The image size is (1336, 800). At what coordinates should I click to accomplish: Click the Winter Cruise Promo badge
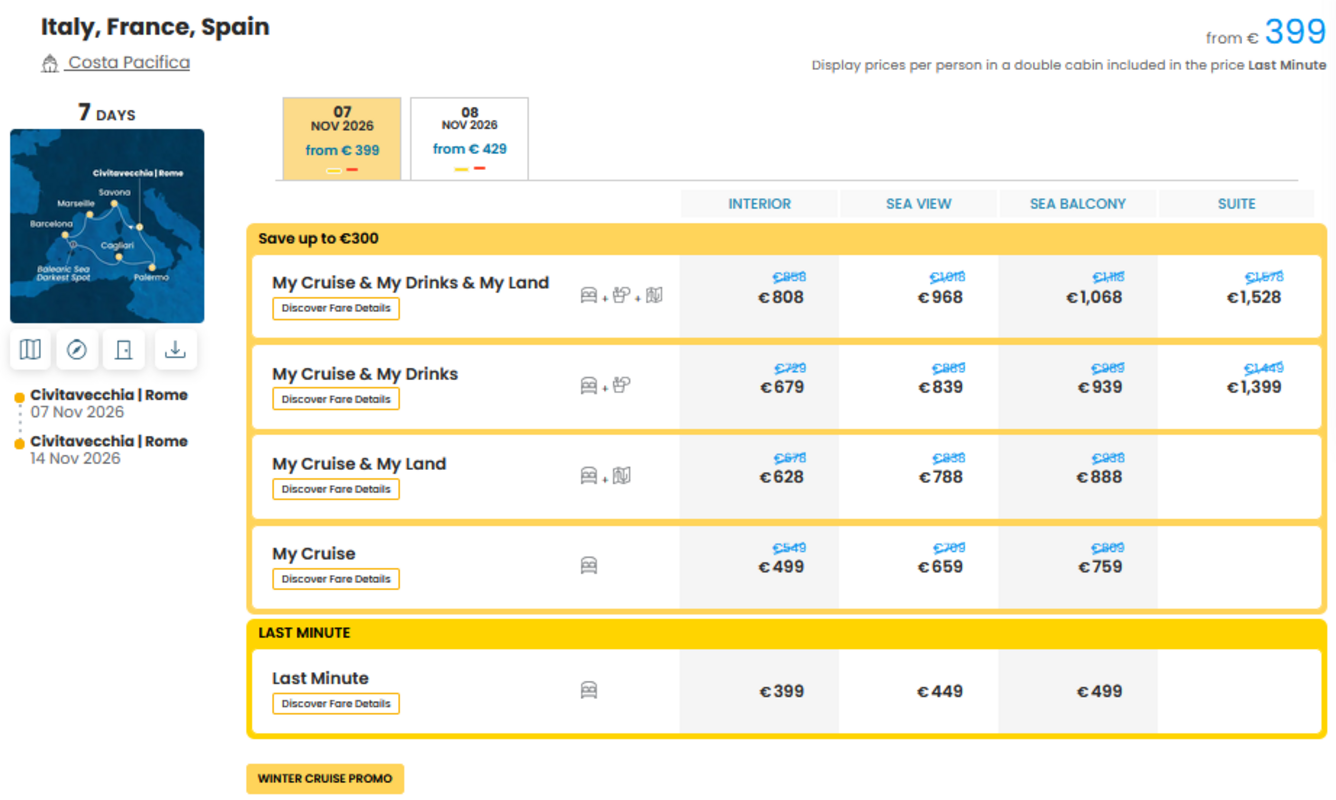[325, 779]
